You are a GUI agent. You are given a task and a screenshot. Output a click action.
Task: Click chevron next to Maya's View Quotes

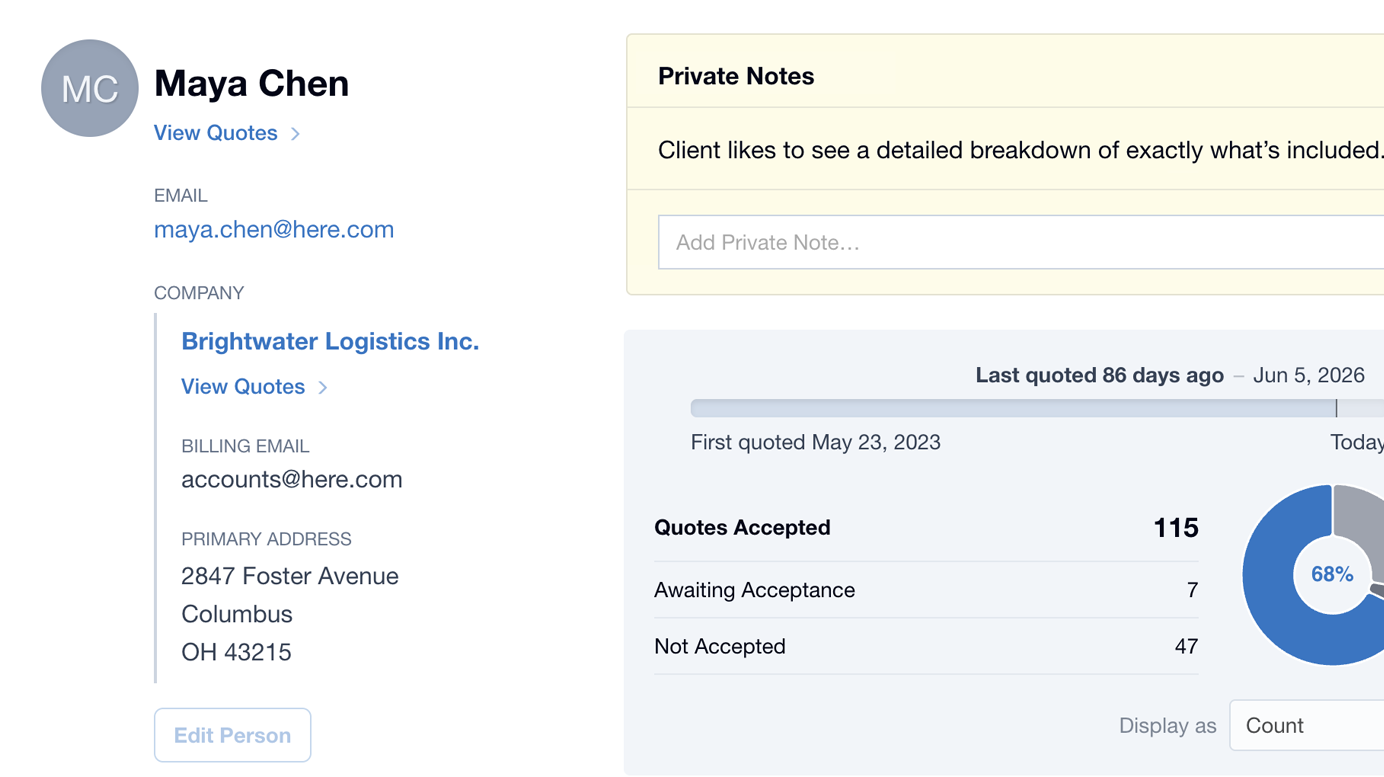295,134
